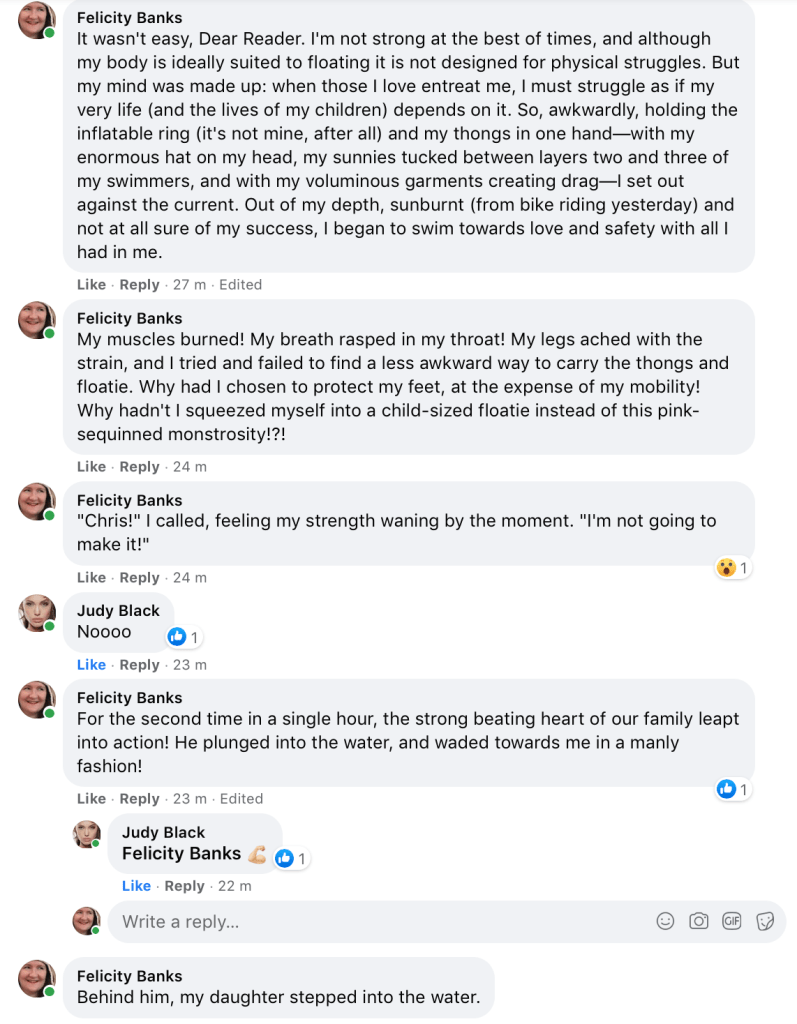797x1024 pixels.
Task: Insert a GIF into the reply
Action: 732,921
